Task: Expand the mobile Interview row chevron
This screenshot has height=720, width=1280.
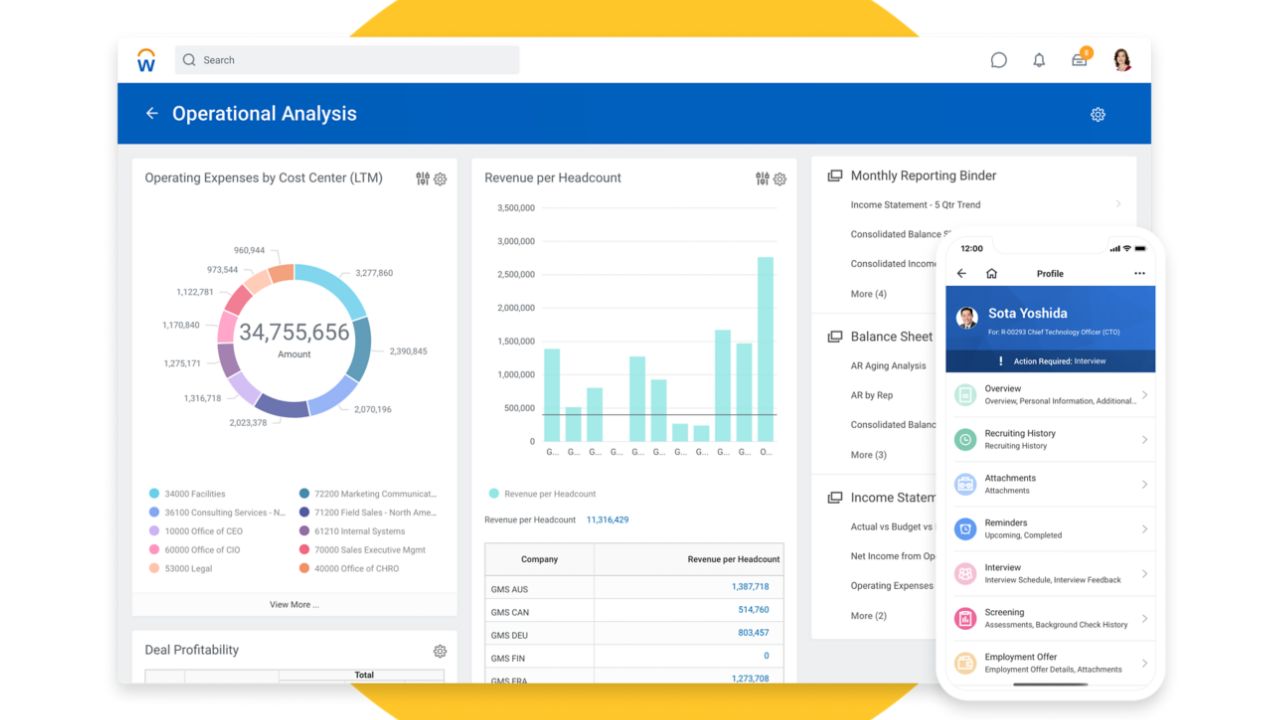Action: tap(1144, 574)
